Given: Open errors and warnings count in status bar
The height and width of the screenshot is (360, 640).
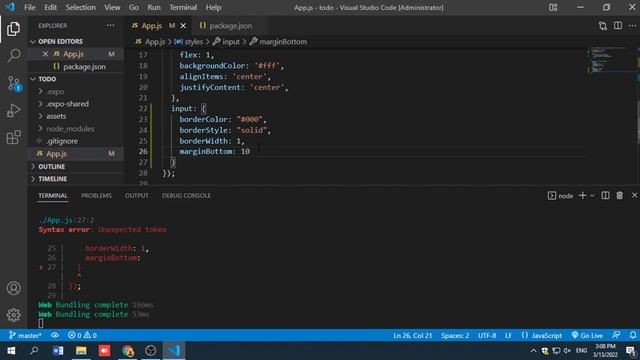Looking at the screenshot, I should [82, 336].
